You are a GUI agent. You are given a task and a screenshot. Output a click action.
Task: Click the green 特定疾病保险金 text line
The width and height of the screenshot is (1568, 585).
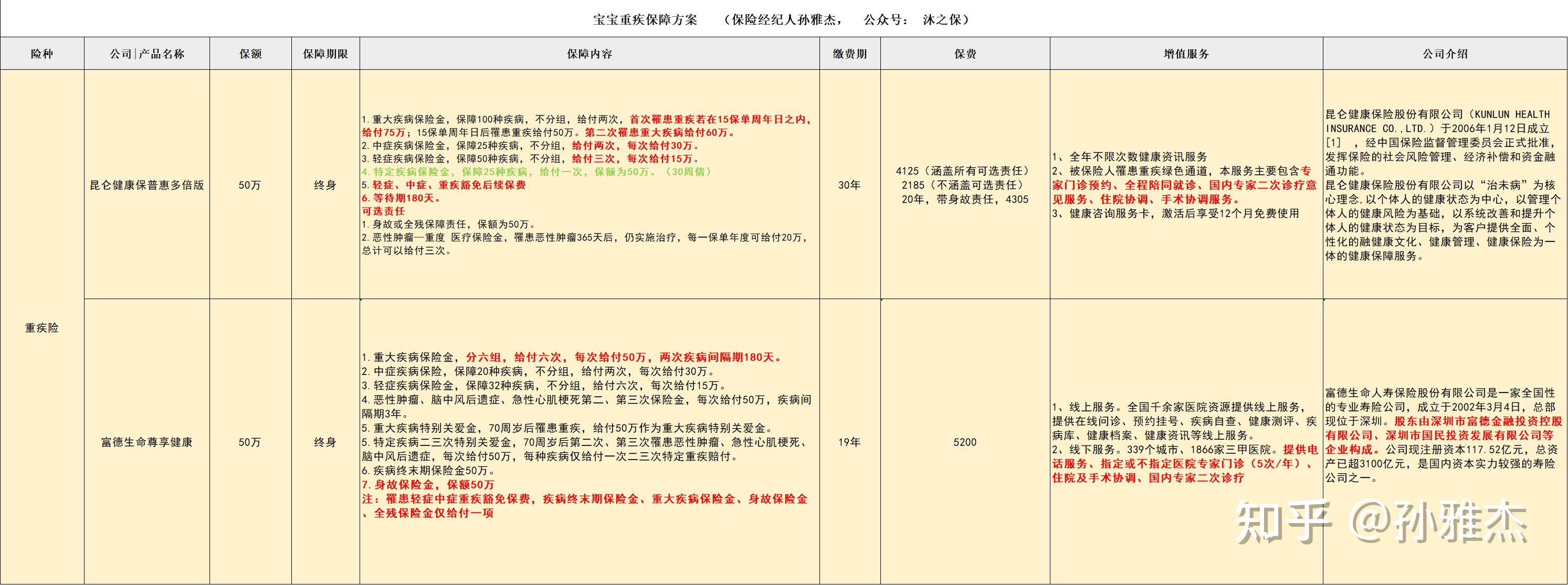[535, 172]
